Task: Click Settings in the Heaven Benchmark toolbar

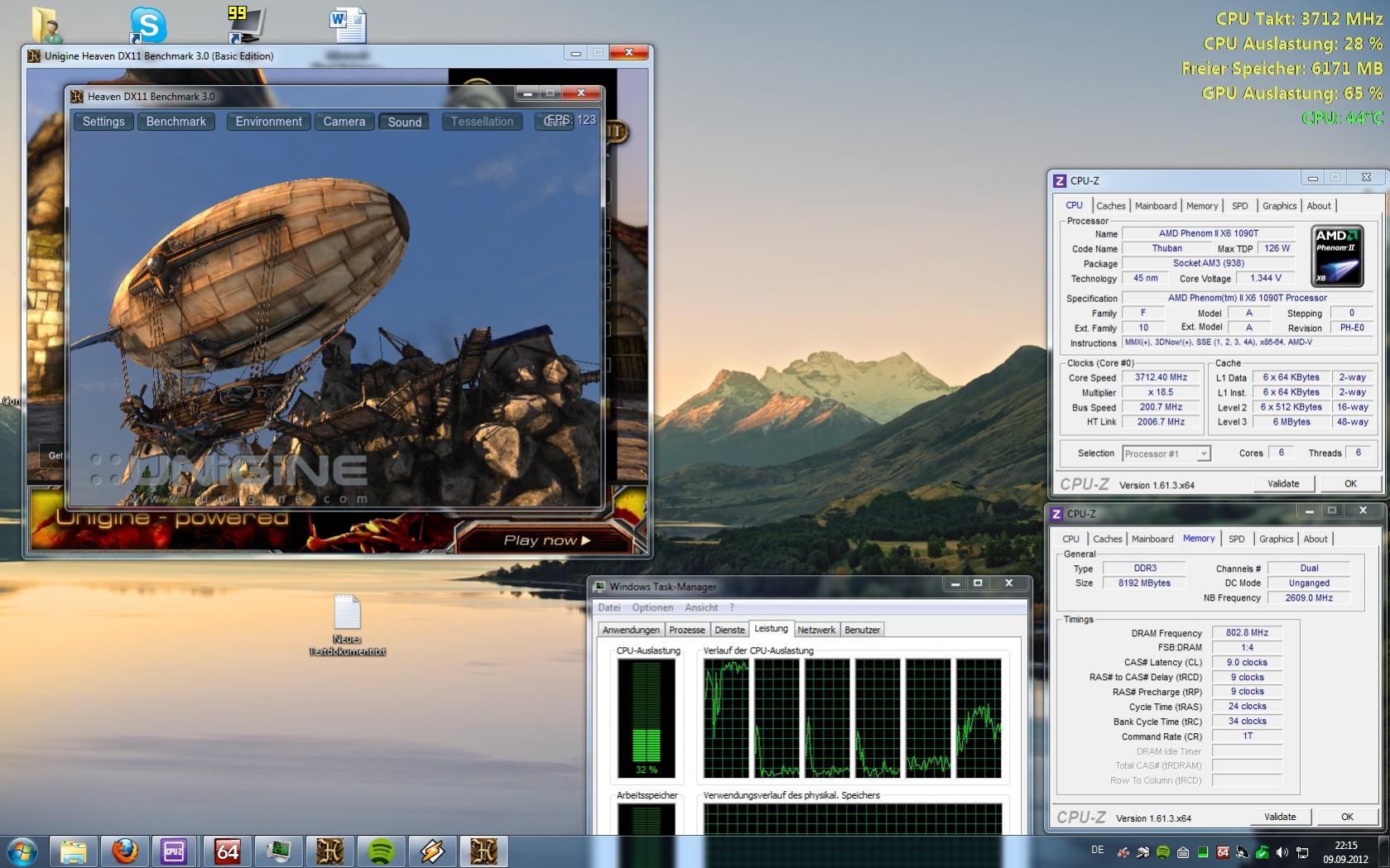Action: (103, 122)
